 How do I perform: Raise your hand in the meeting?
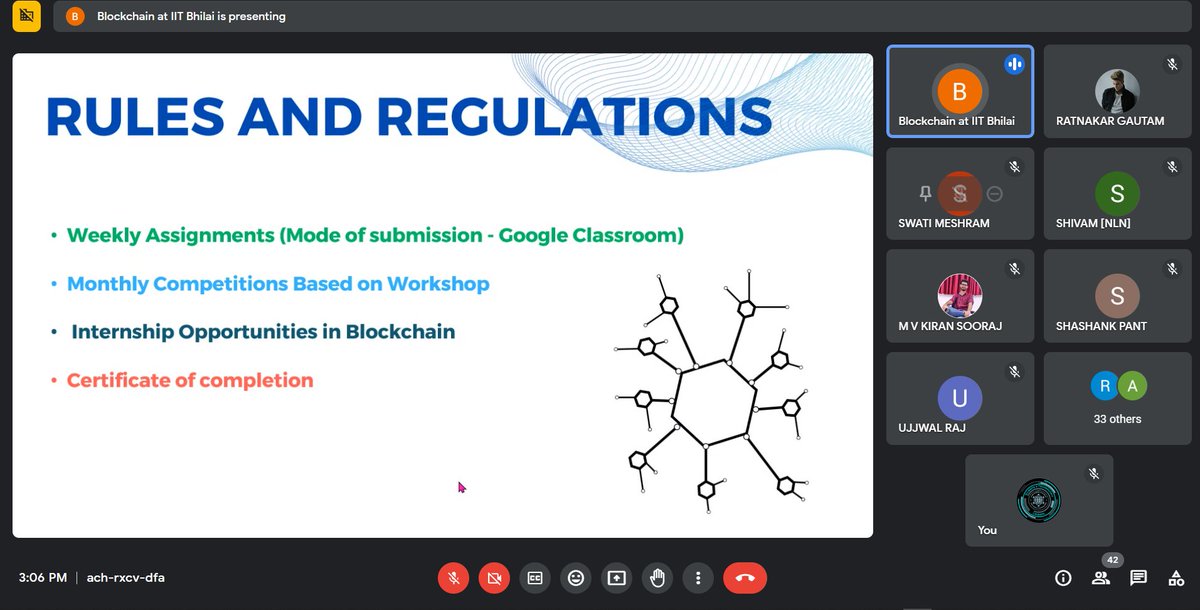(657, 577)
